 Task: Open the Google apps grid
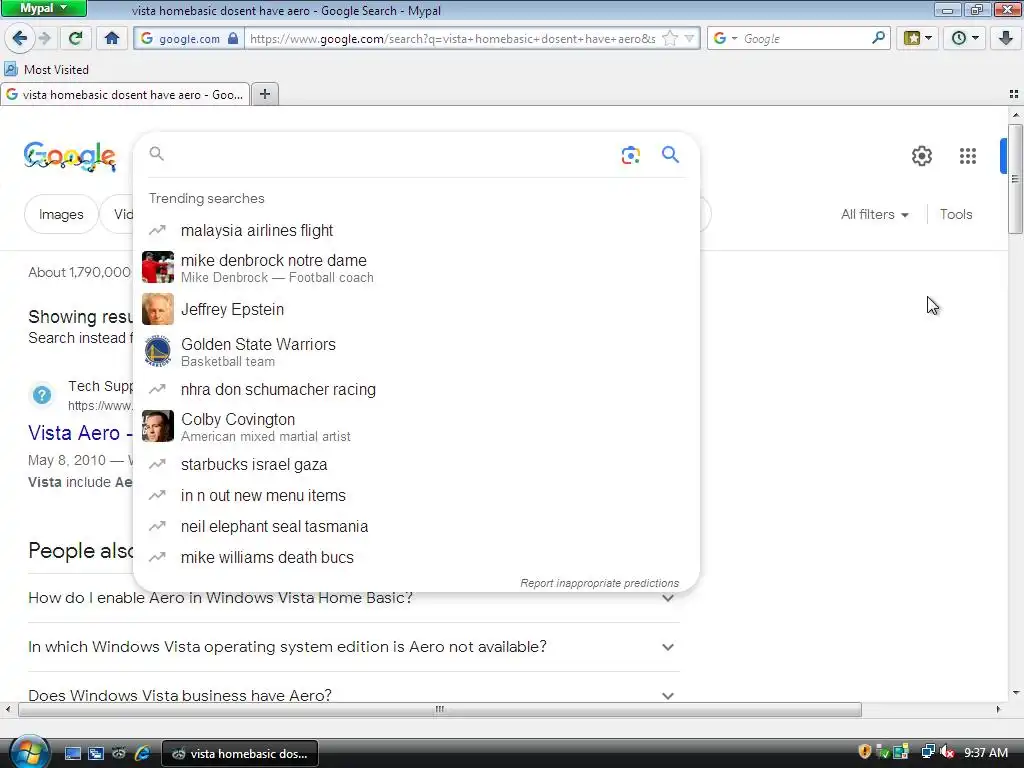coord(968,156)
